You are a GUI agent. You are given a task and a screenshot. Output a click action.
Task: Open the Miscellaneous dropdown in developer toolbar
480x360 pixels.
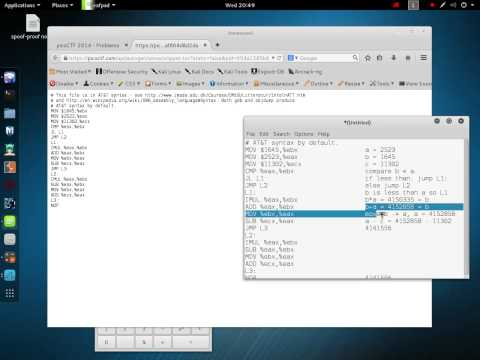click(276, 84)
